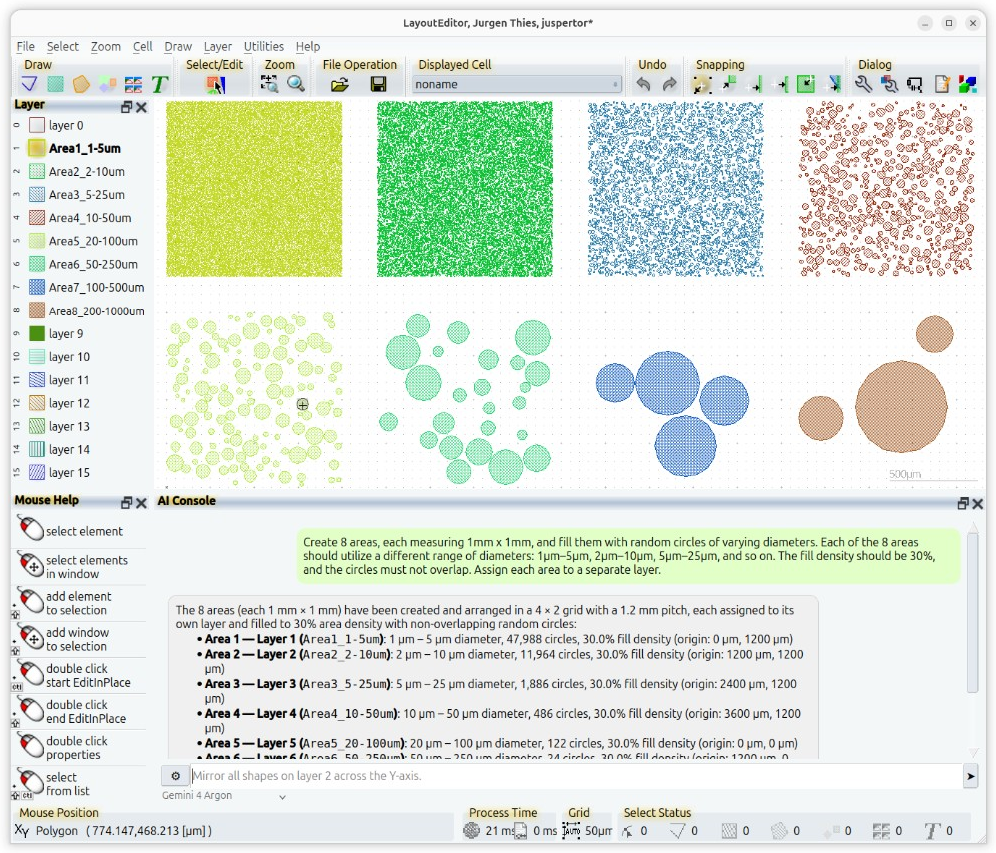This screenshot has height=853, width=996.
Task: Click the Area3_5-25um blue swatch
Action: [x=37, y=194]
